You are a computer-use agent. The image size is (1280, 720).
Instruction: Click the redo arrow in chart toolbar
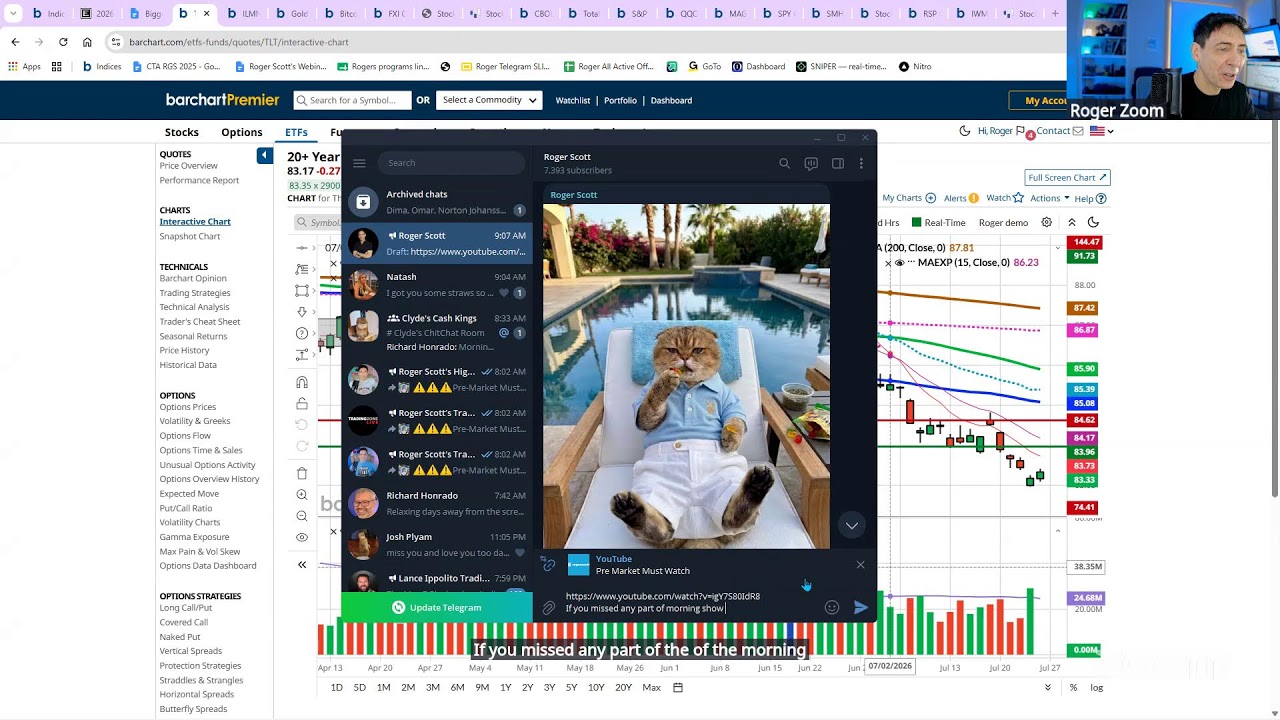(x=302, y=446)
